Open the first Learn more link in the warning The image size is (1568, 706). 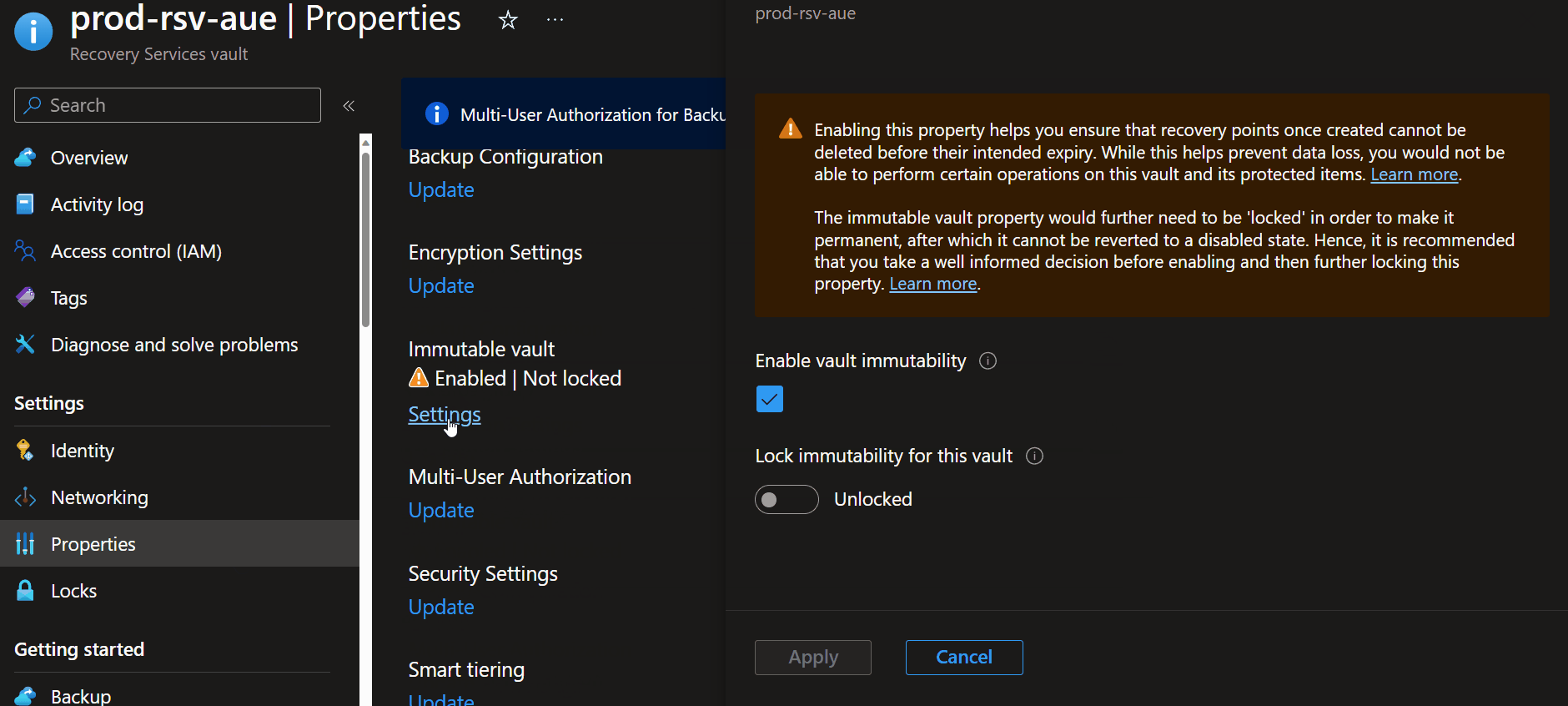click(x=1415, y=174)
